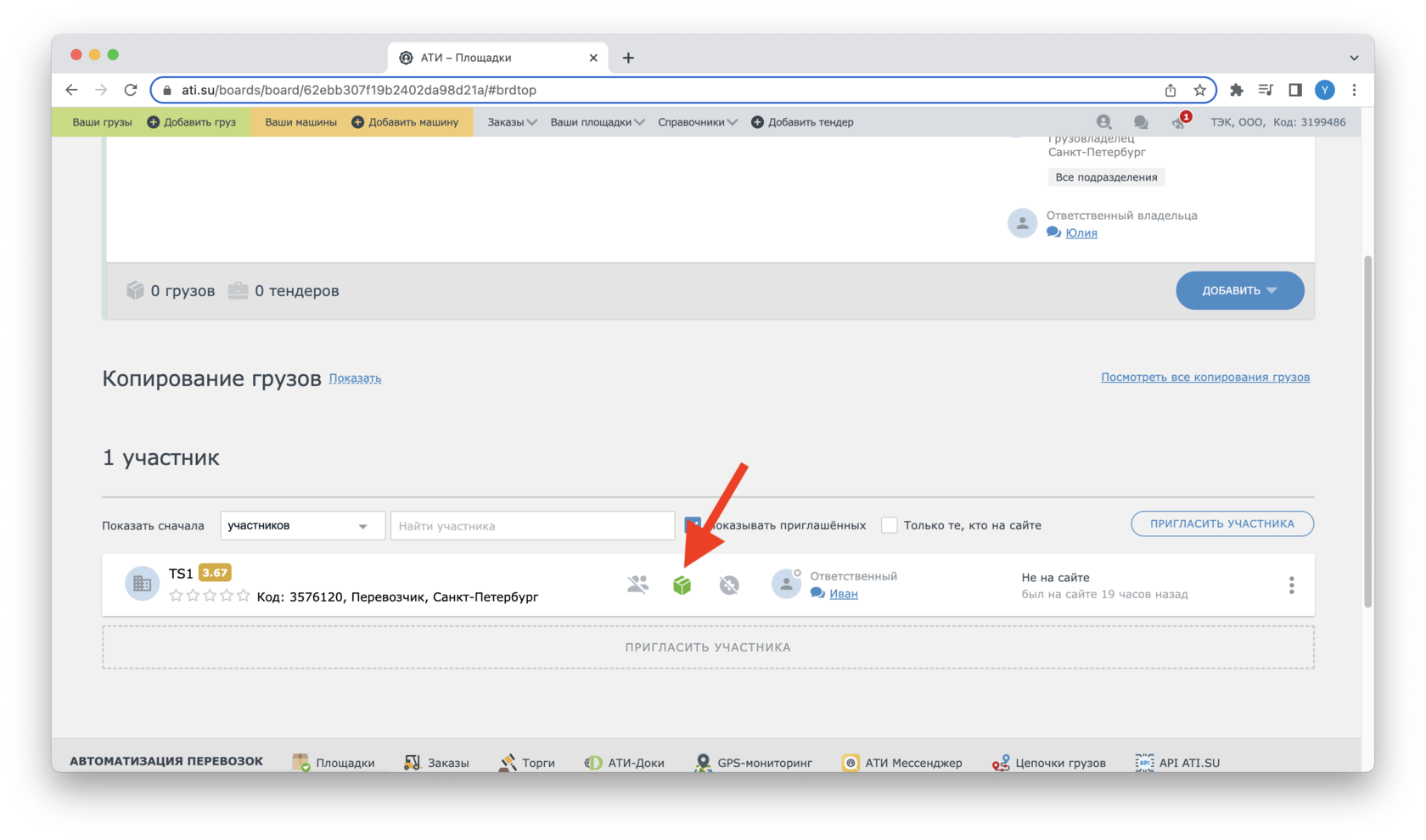The height and width of the screenshot is (840, 1426).
Task: Open the Иван contact link
Action: pyautogui.click(x=843, y=593)
